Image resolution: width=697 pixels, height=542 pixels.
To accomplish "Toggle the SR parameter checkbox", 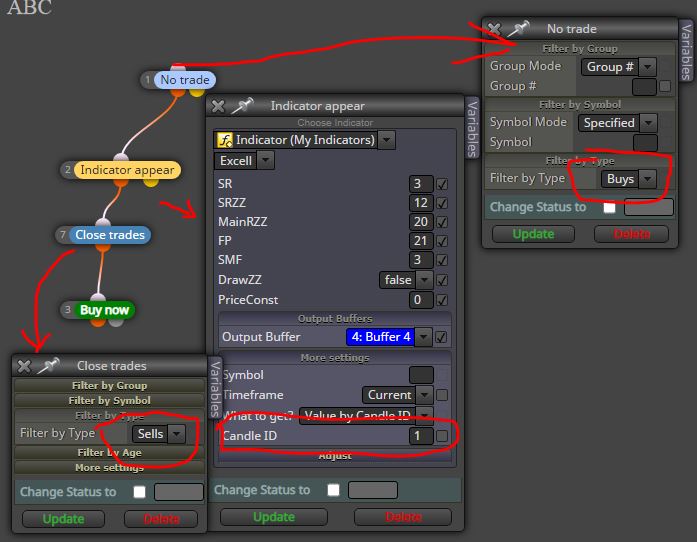I will 442,184.
